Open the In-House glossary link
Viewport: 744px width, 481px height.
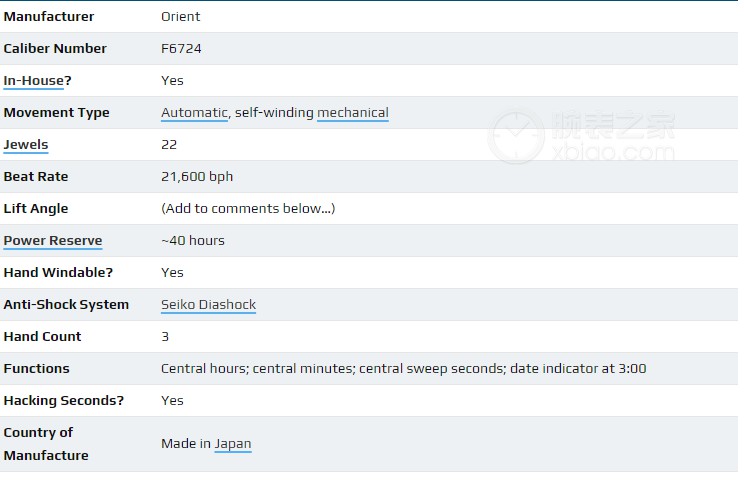33,81
